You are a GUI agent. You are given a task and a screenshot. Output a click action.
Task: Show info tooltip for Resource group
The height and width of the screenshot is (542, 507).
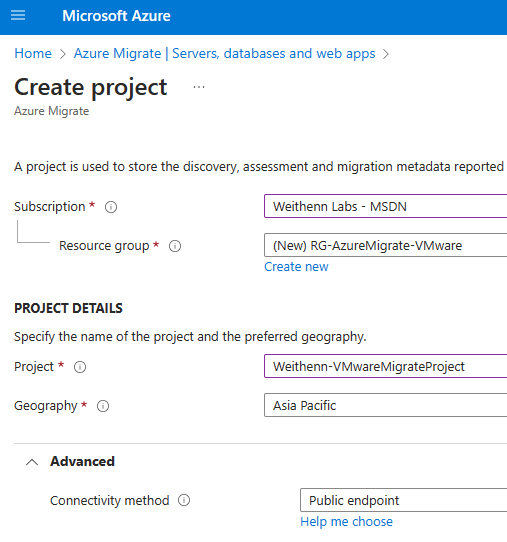(175, 246)
